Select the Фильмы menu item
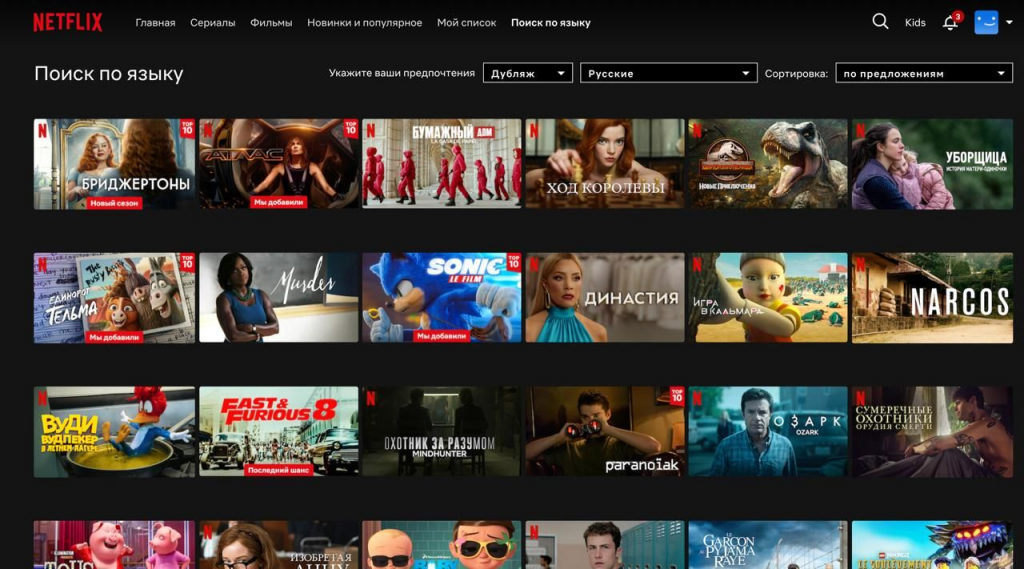This screenshot has height=569, width=1024. click(x=271, y=23)
